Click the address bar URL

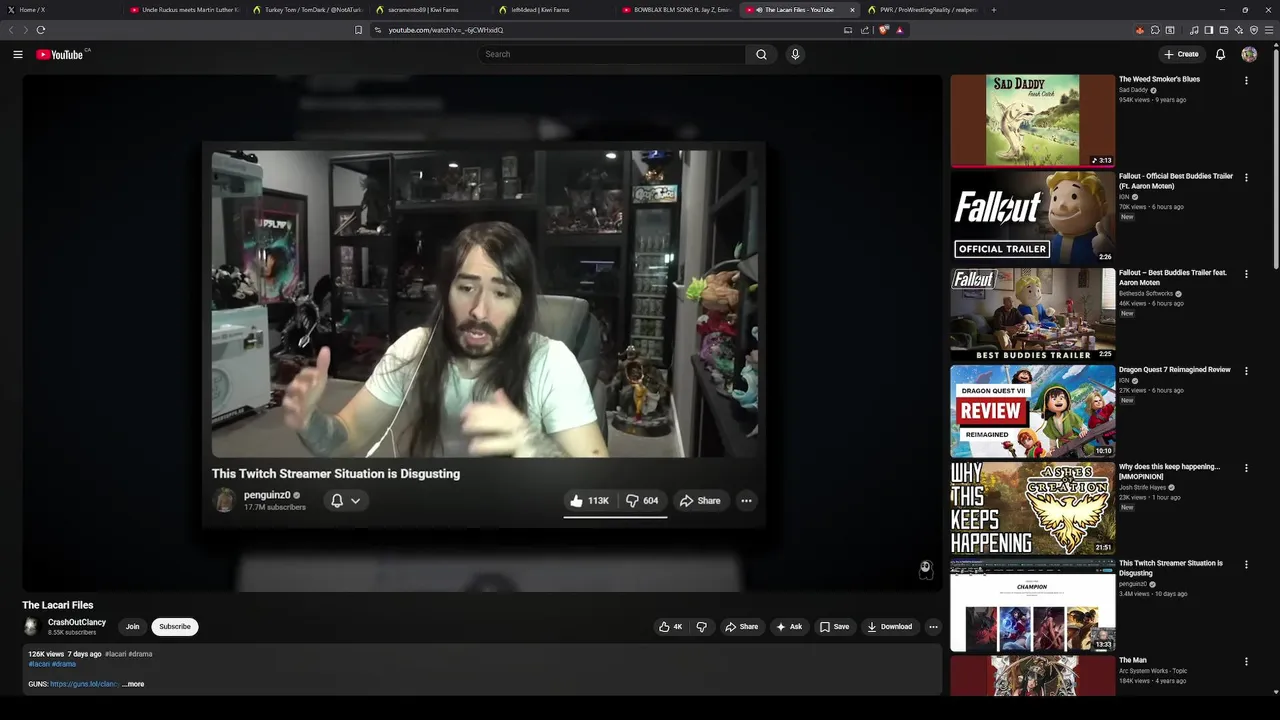446,30
